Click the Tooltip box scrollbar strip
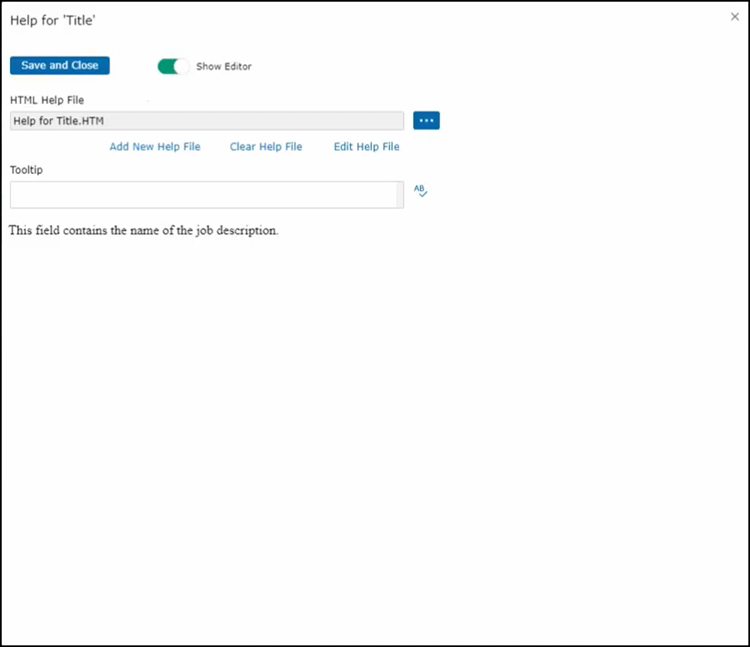Screen dimensions: 750x647 pyautogui.click(x=400, y=195)
